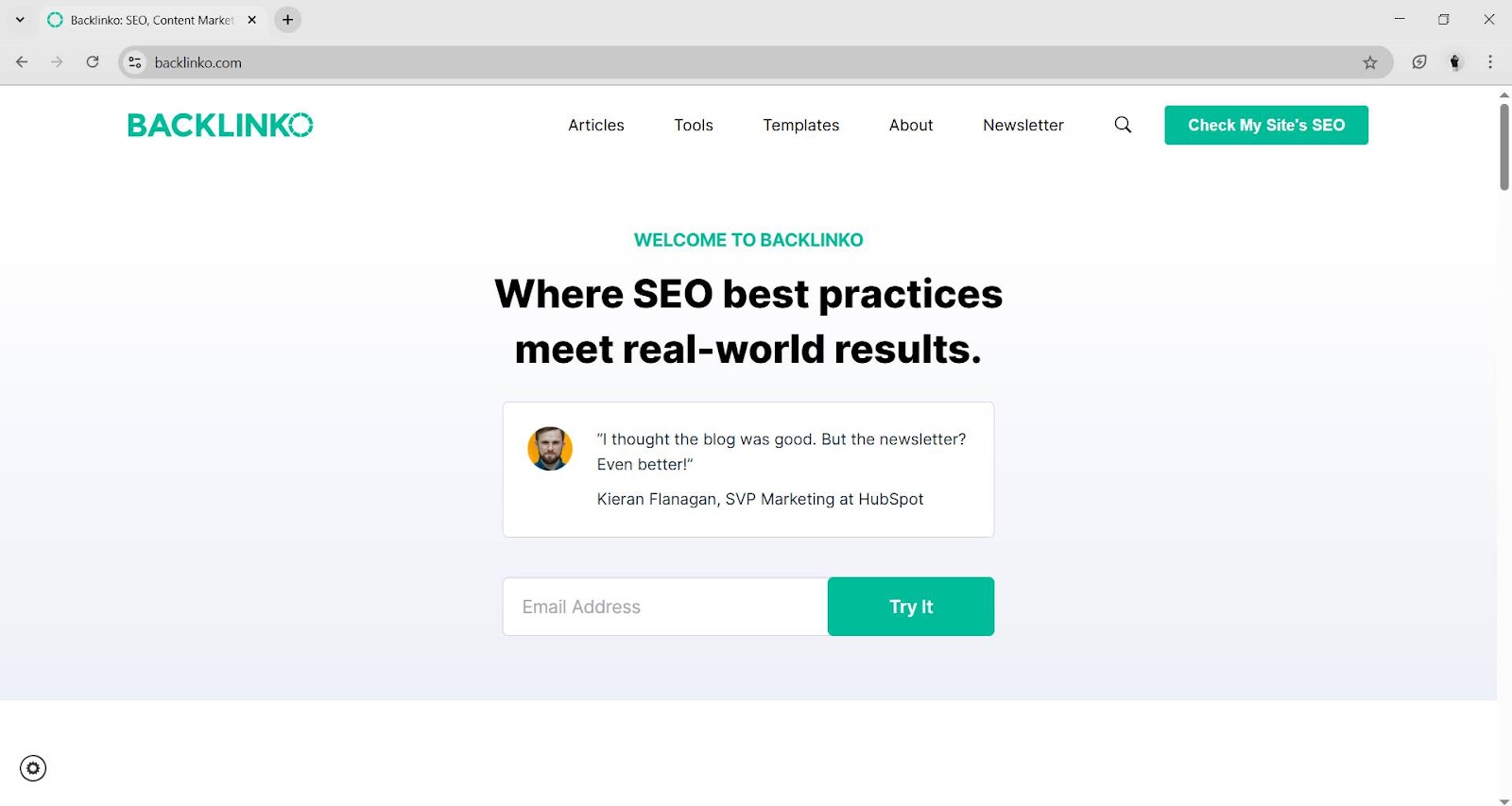Open the search icon in the navigation
Screen dimensions: 1512x806
pos(1122,124)
